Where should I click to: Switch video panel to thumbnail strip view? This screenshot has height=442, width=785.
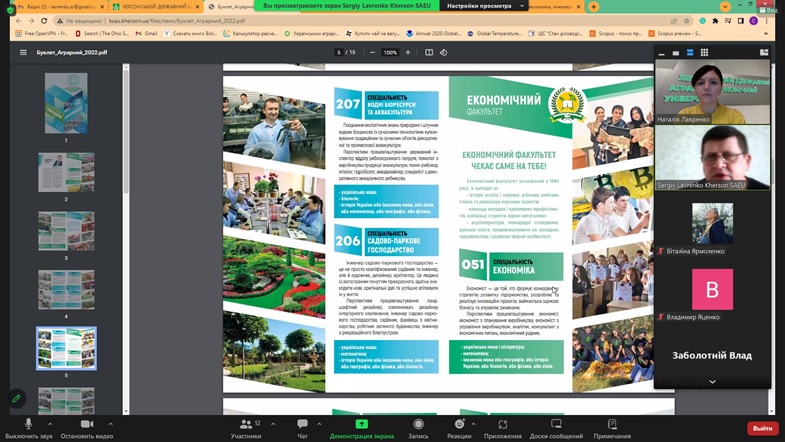[x=690, y=53]
